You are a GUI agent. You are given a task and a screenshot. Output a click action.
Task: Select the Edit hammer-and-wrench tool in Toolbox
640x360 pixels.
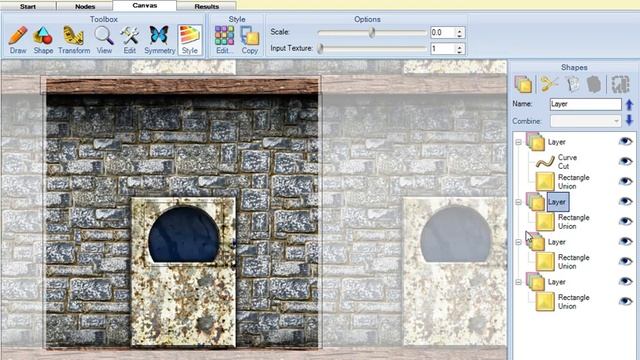129,40
